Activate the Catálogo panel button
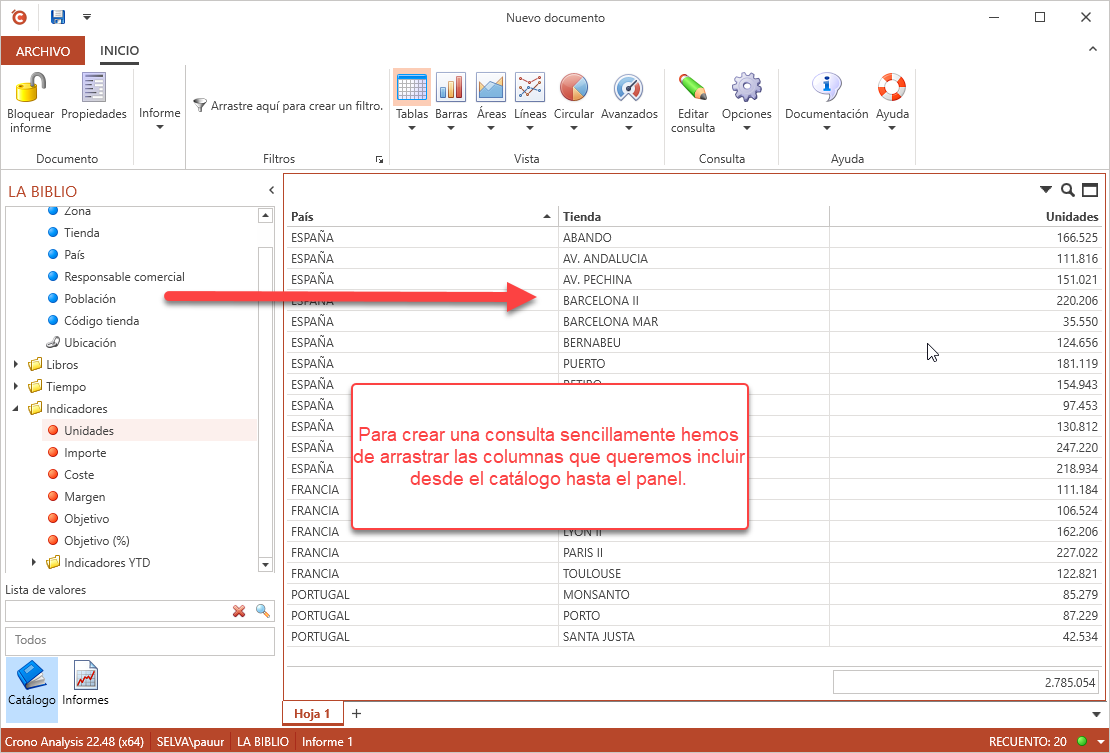 click(x=32, y=682)
